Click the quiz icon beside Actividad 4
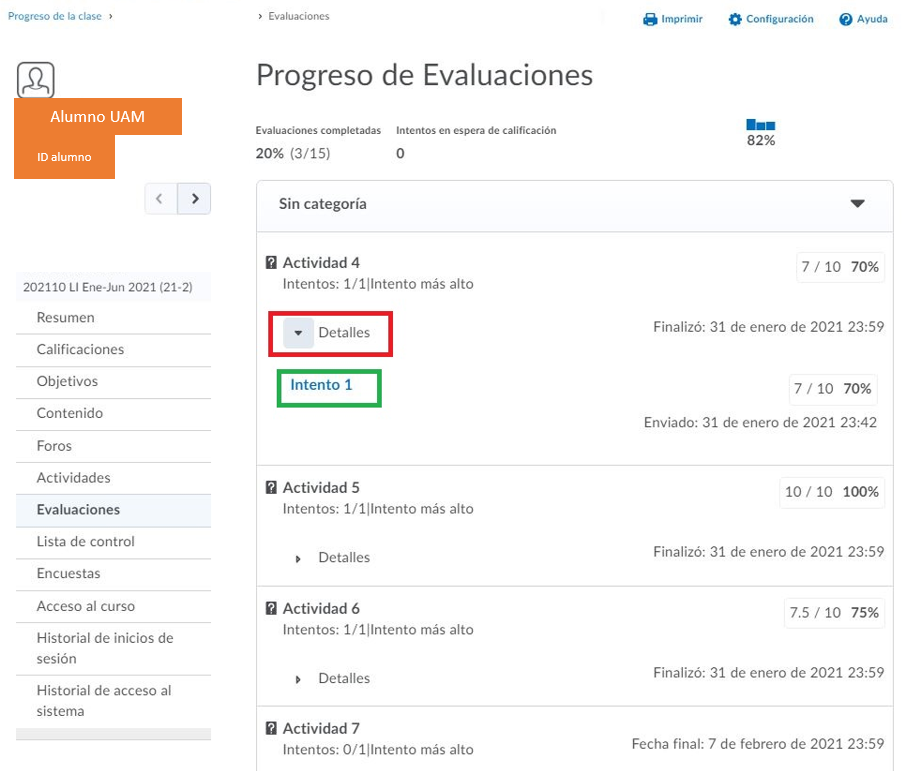The height and width of the screenshot is (771, 909). tap(270, 263)
